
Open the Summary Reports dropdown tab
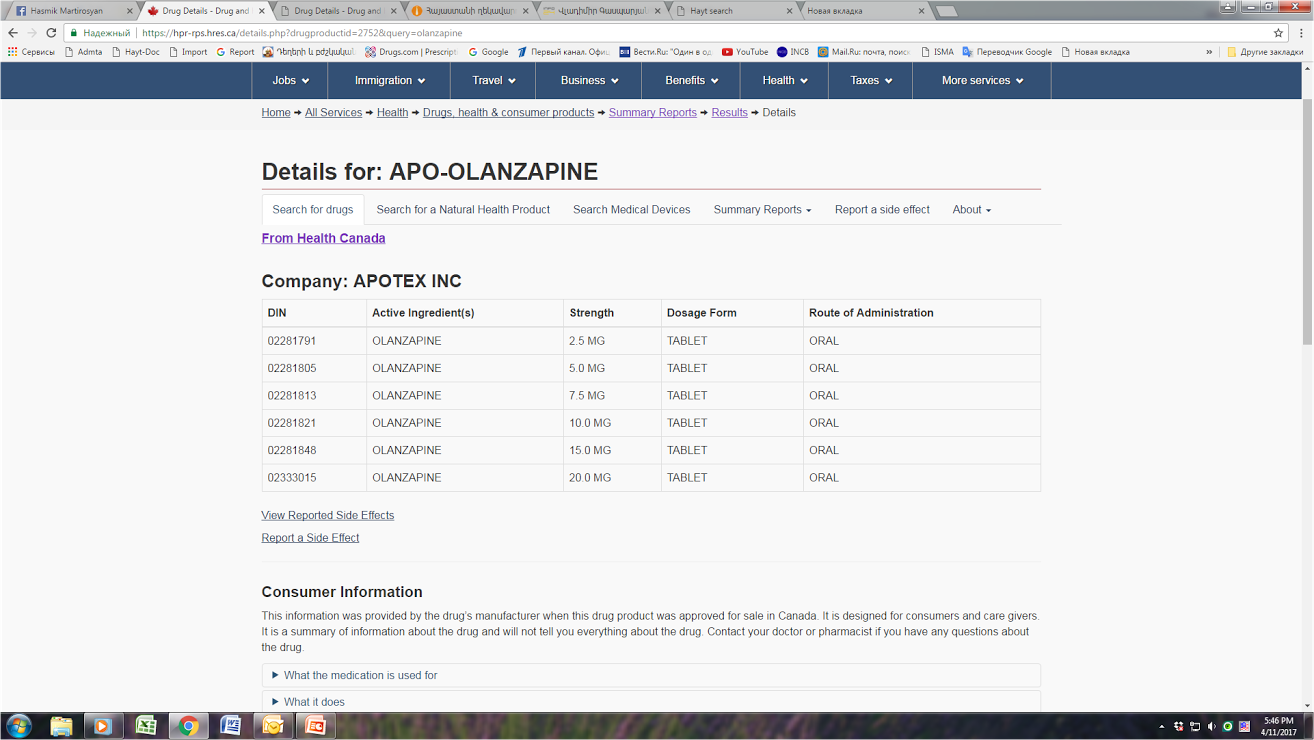click(761, 210)
